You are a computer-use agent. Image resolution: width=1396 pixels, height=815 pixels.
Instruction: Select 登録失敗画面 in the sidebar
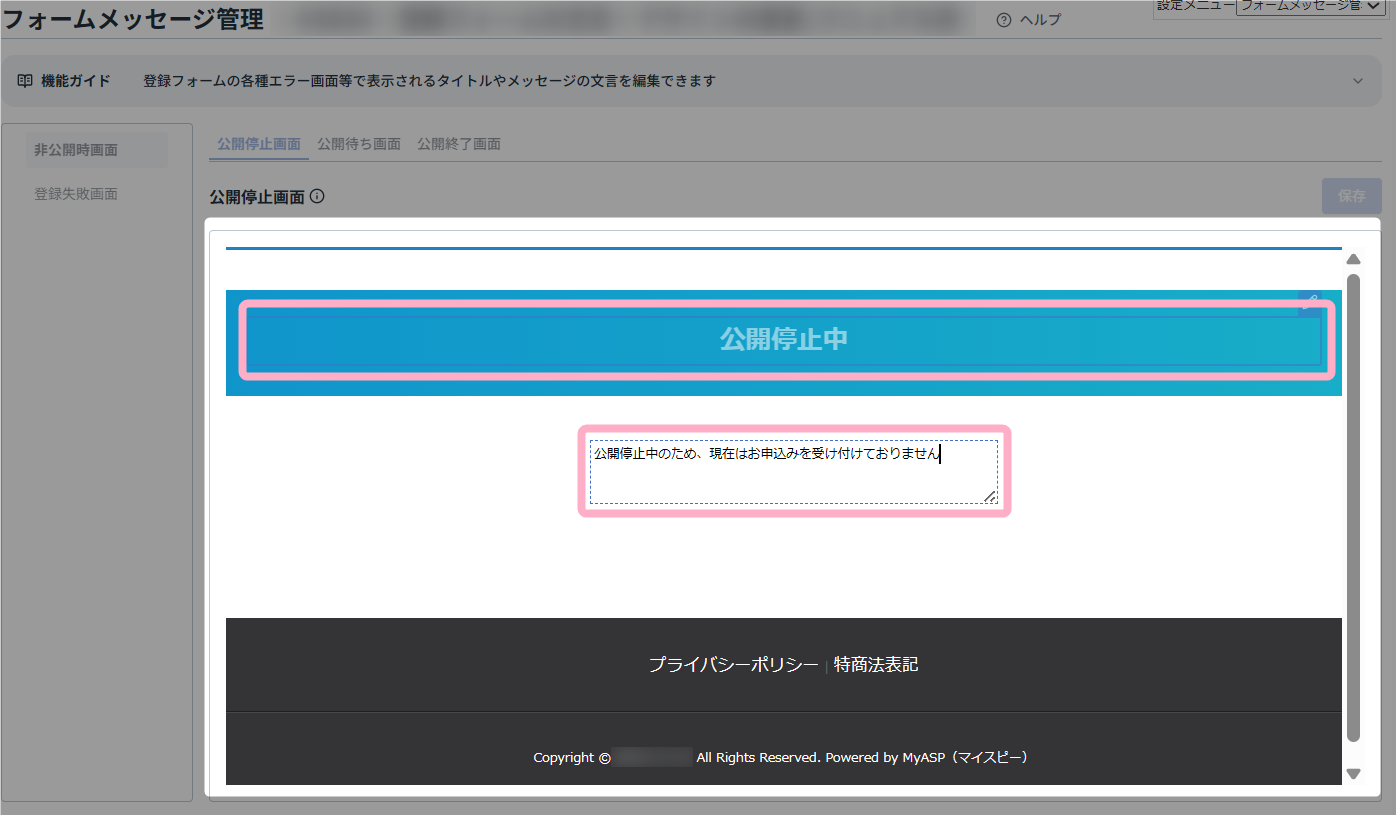coord(76,194)
